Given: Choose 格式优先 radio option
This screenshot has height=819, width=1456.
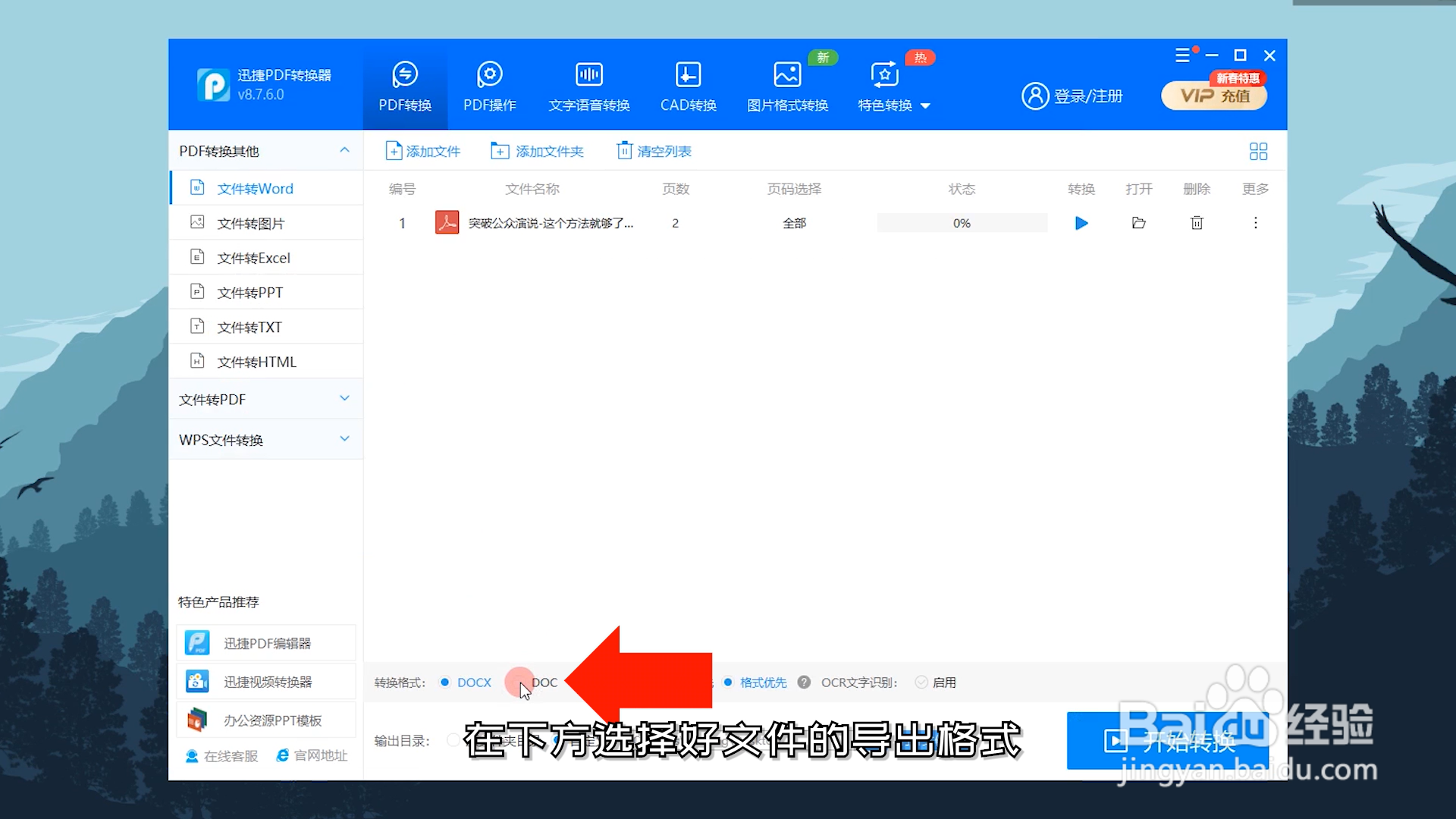Looking at the screenshot, I should pos(728,682).
